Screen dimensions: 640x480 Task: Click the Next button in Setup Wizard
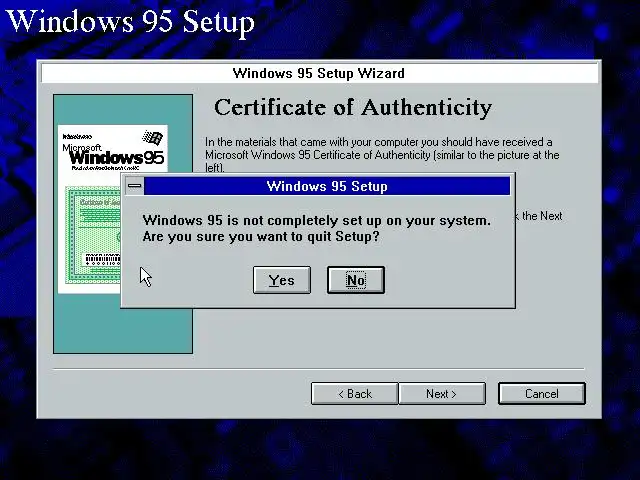coord(442,393)
